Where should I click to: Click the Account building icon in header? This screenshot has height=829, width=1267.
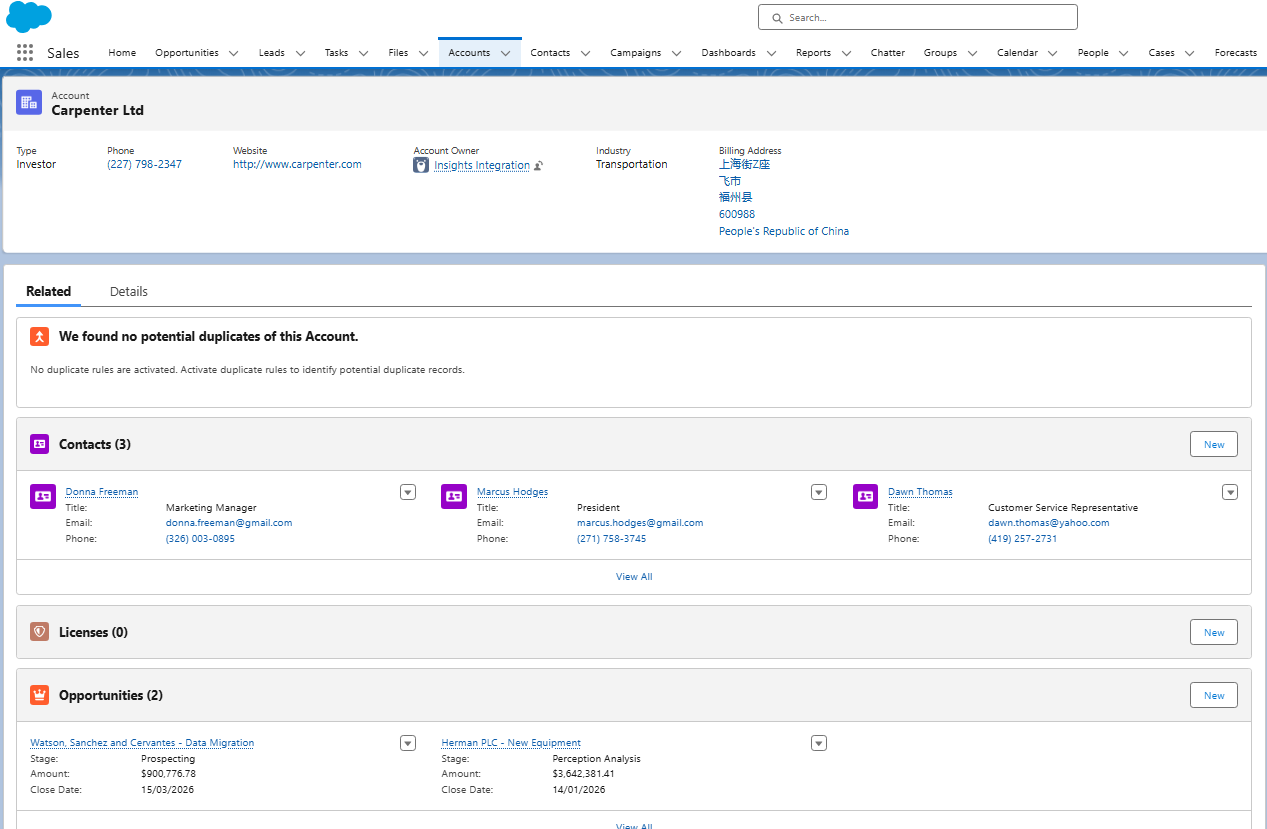(x=29, y=102)
